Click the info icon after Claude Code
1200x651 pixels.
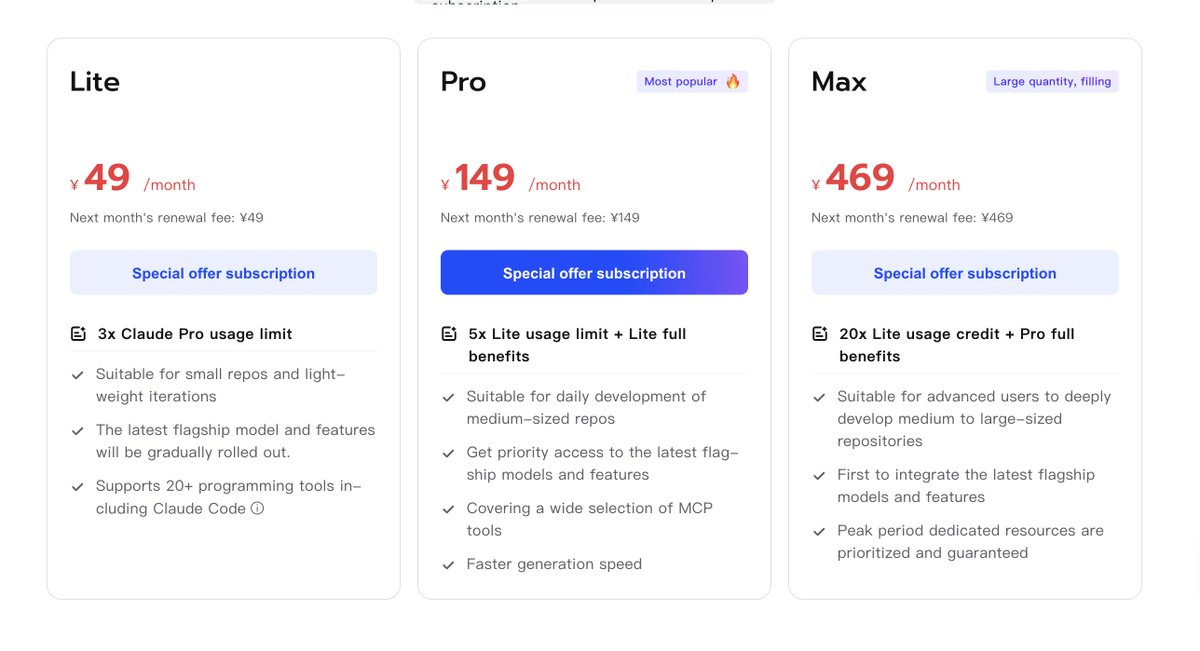257,508
